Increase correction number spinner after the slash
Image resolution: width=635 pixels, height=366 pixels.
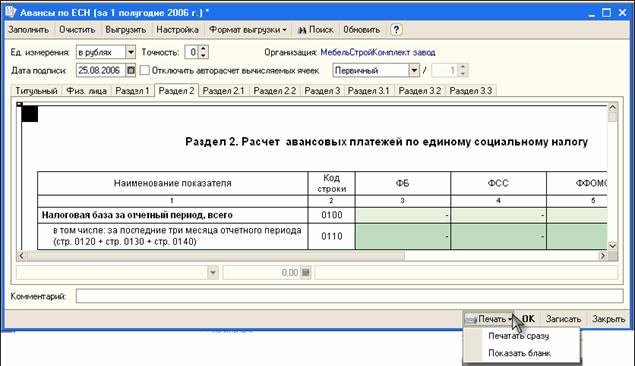coord(463,67)
